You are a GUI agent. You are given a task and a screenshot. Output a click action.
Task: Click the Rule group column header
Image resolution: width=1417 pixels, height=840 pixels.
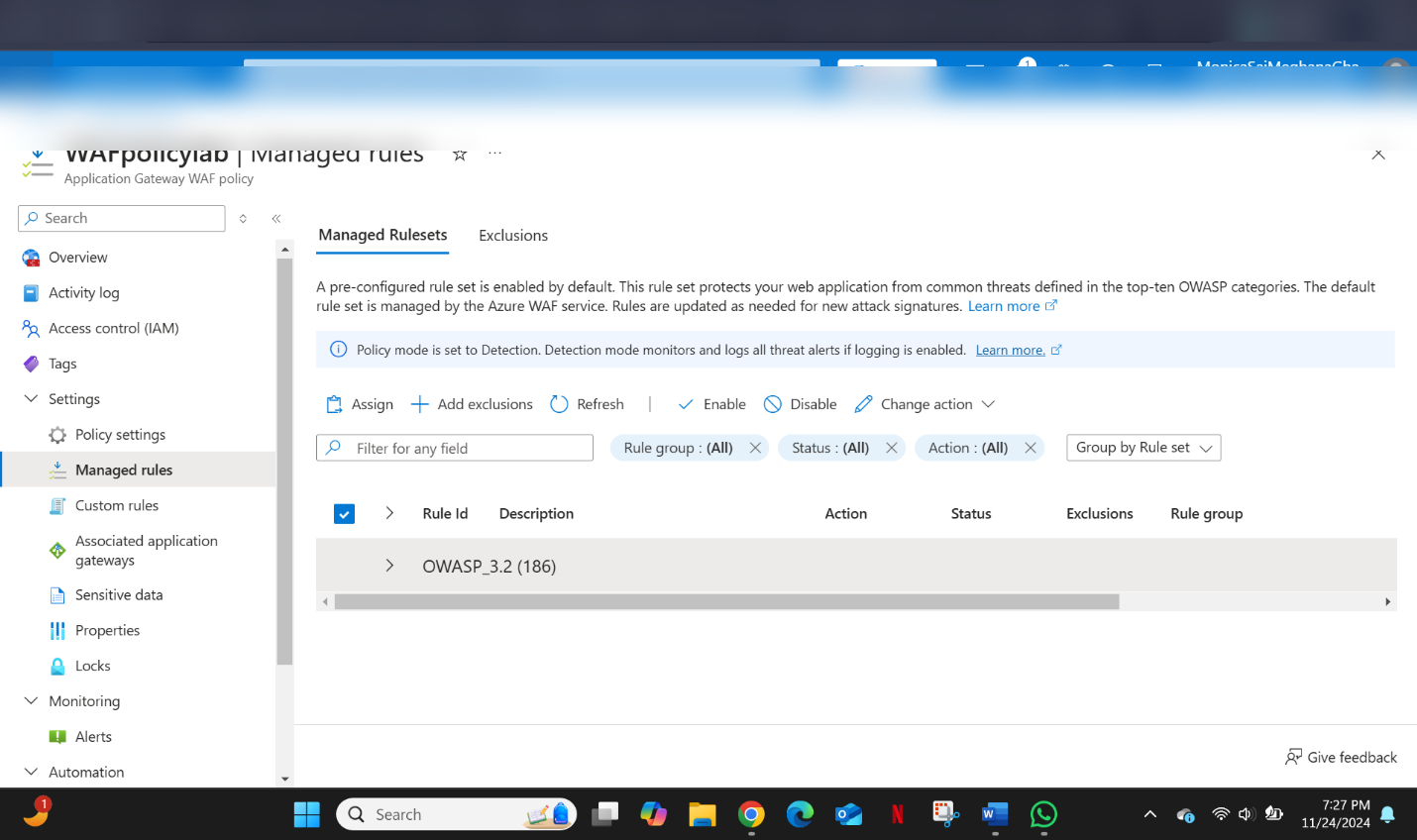1207,513
